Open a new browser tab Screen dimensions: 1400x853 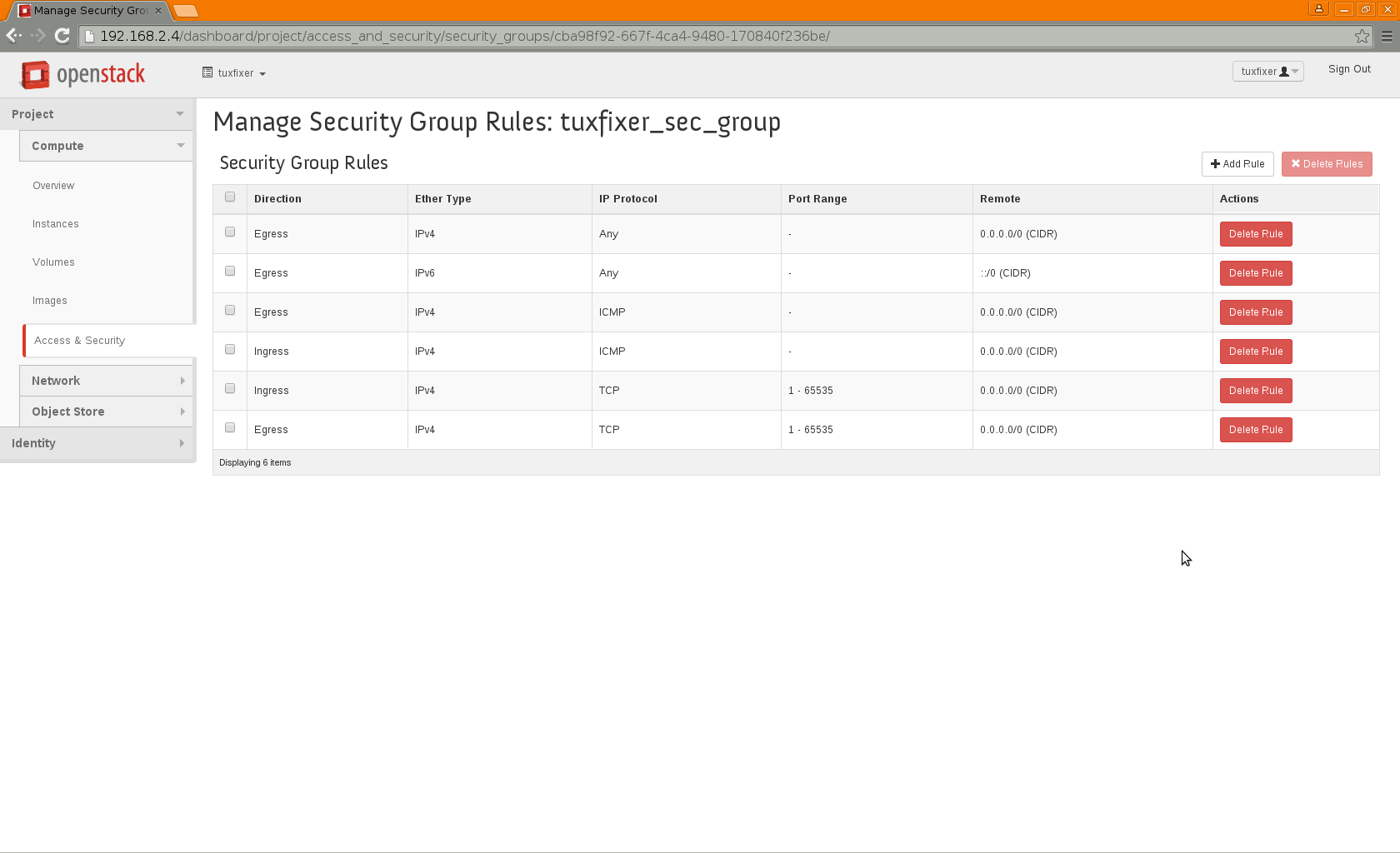click(x=186, y=11)
